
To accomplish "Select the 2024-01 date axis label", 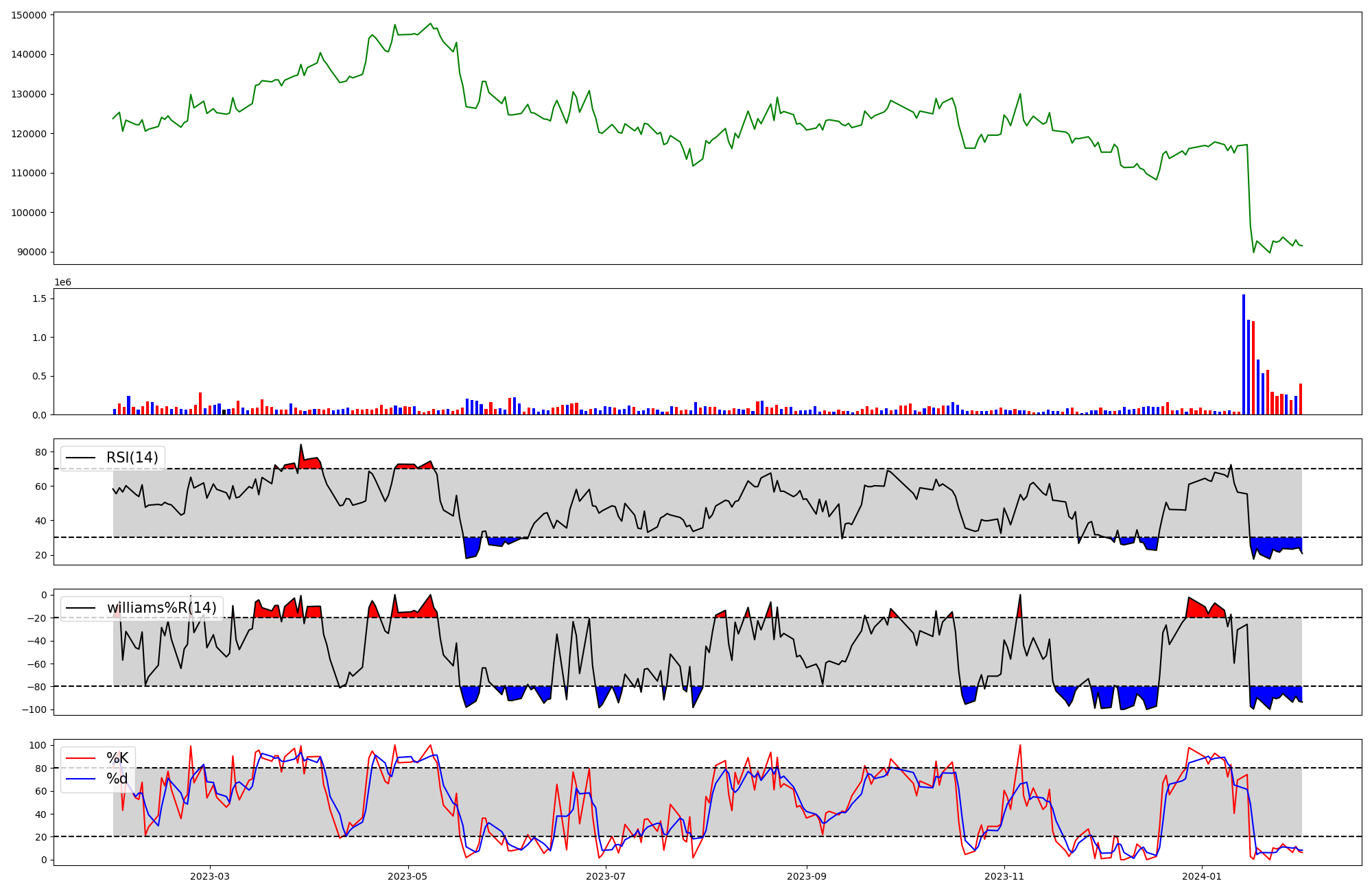I will [1203, 876].
